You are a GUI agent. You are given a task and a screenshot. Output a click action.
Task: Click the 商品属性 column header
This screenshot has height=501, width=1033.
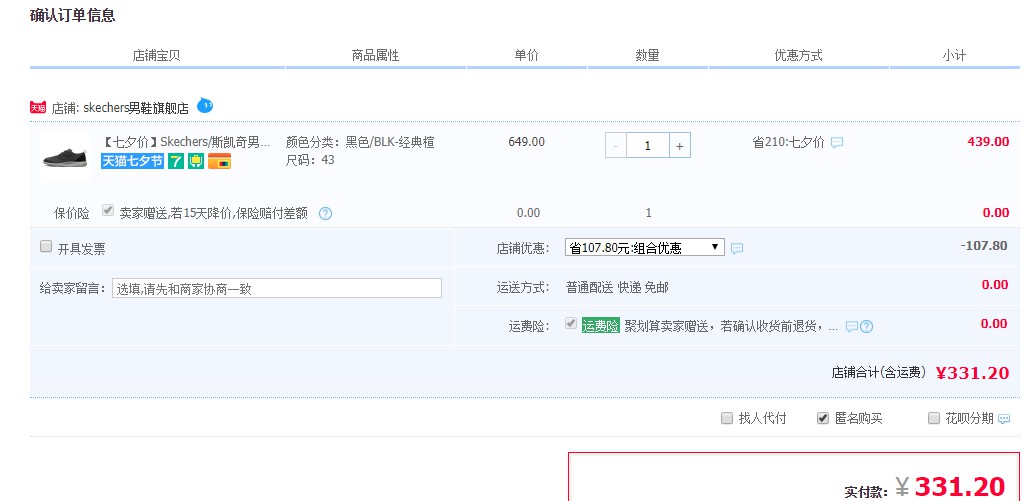tap(376, 55)
